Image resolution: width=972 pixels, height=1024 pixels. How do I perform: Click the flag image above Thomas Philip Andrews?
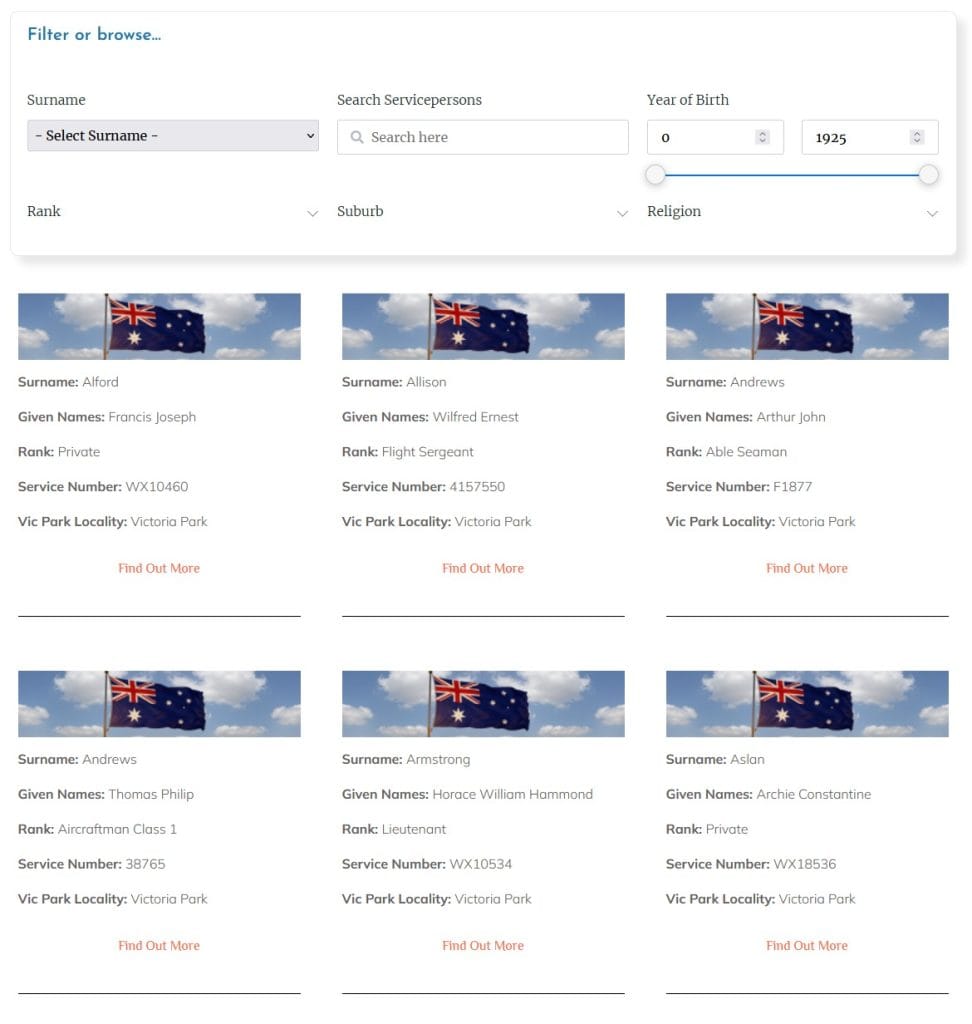(159, 704)
